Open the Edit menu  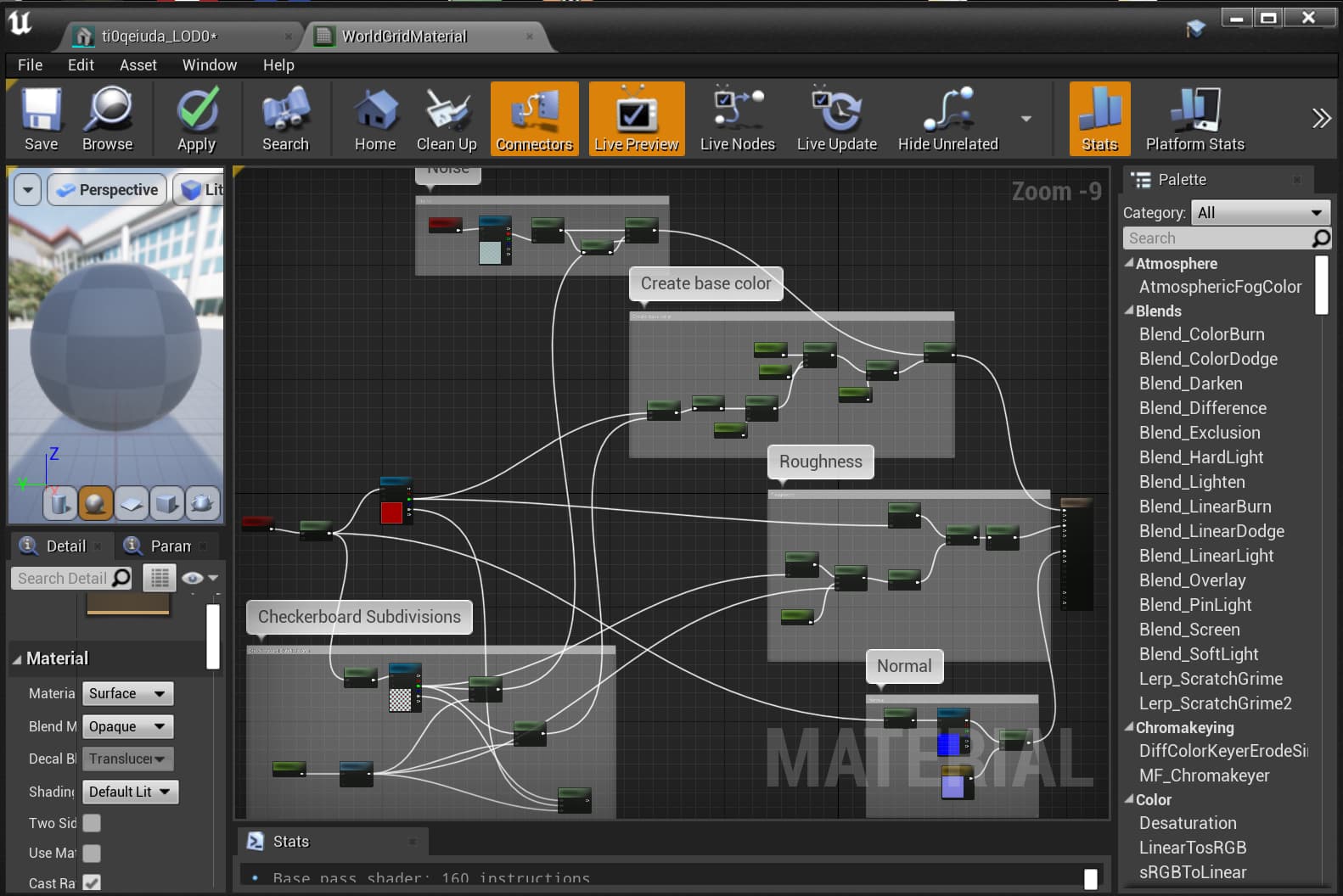click(x=81, y=64)
